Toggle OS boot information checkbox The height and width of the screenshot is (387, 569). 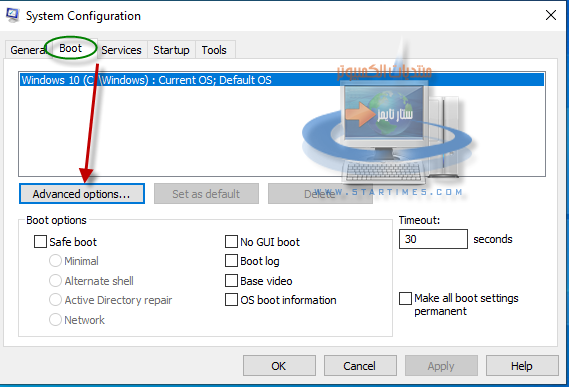pyautogui.click(x=231, y=300)
